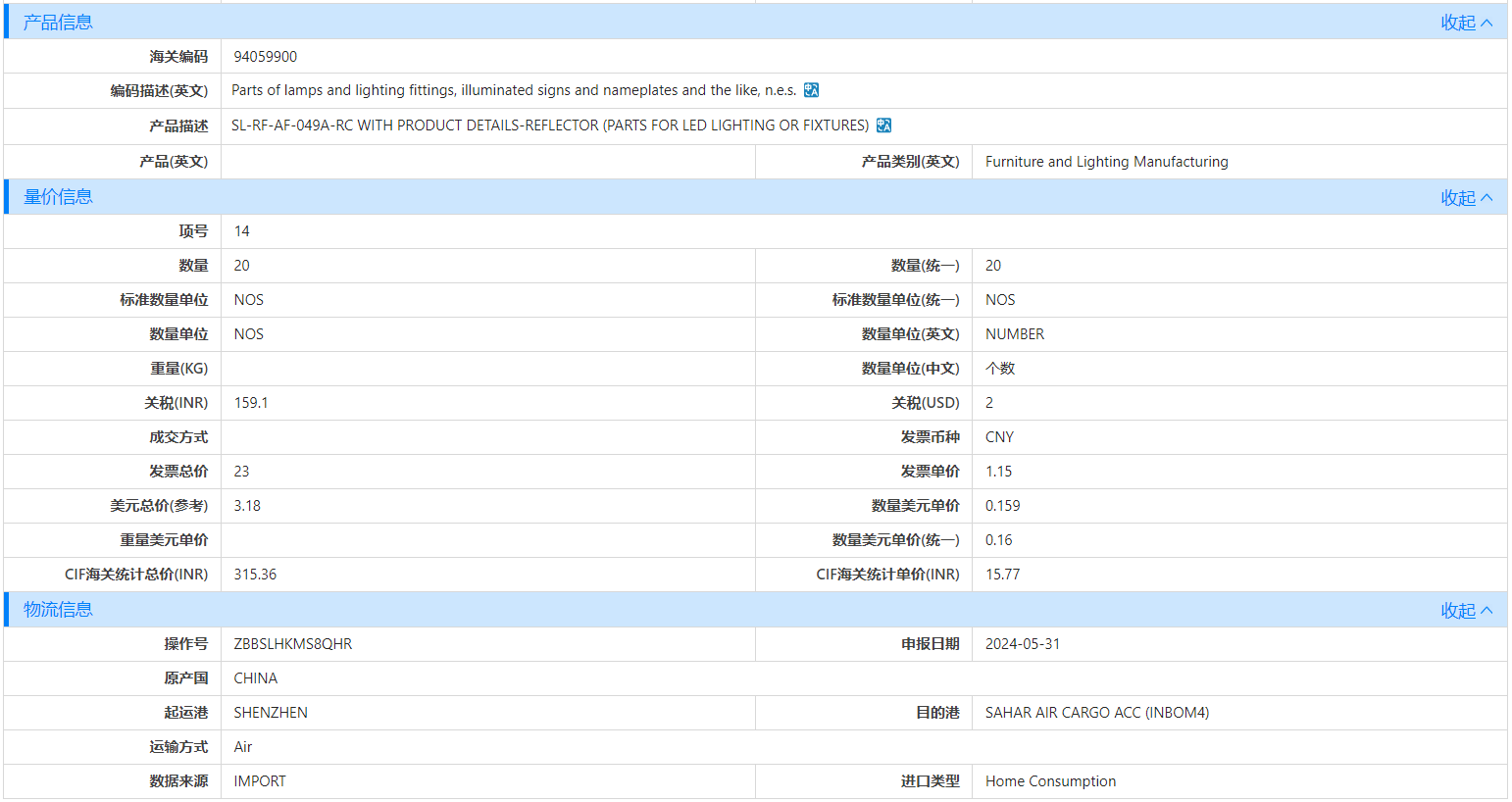Click the CIF total price 315.36 value
Screen dimensions: 1512x802
(x=257, y=574)
